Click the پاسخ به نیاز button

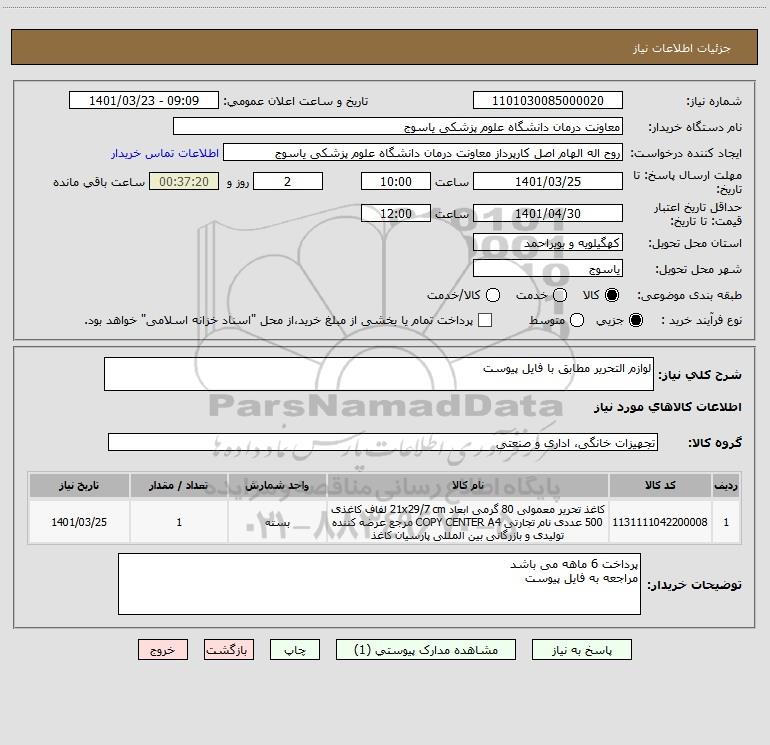click(581, 650)
